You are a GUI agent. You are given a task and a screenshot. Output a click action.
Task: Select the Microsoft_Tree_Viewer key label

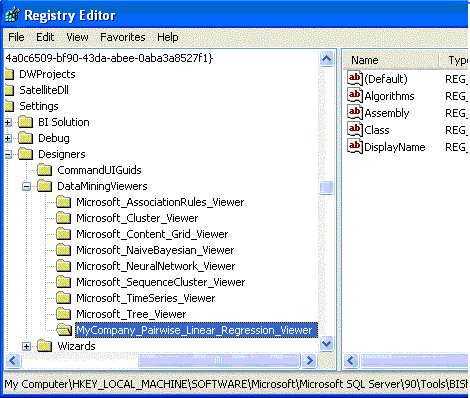pyautogui.click(x=131, y=314)
